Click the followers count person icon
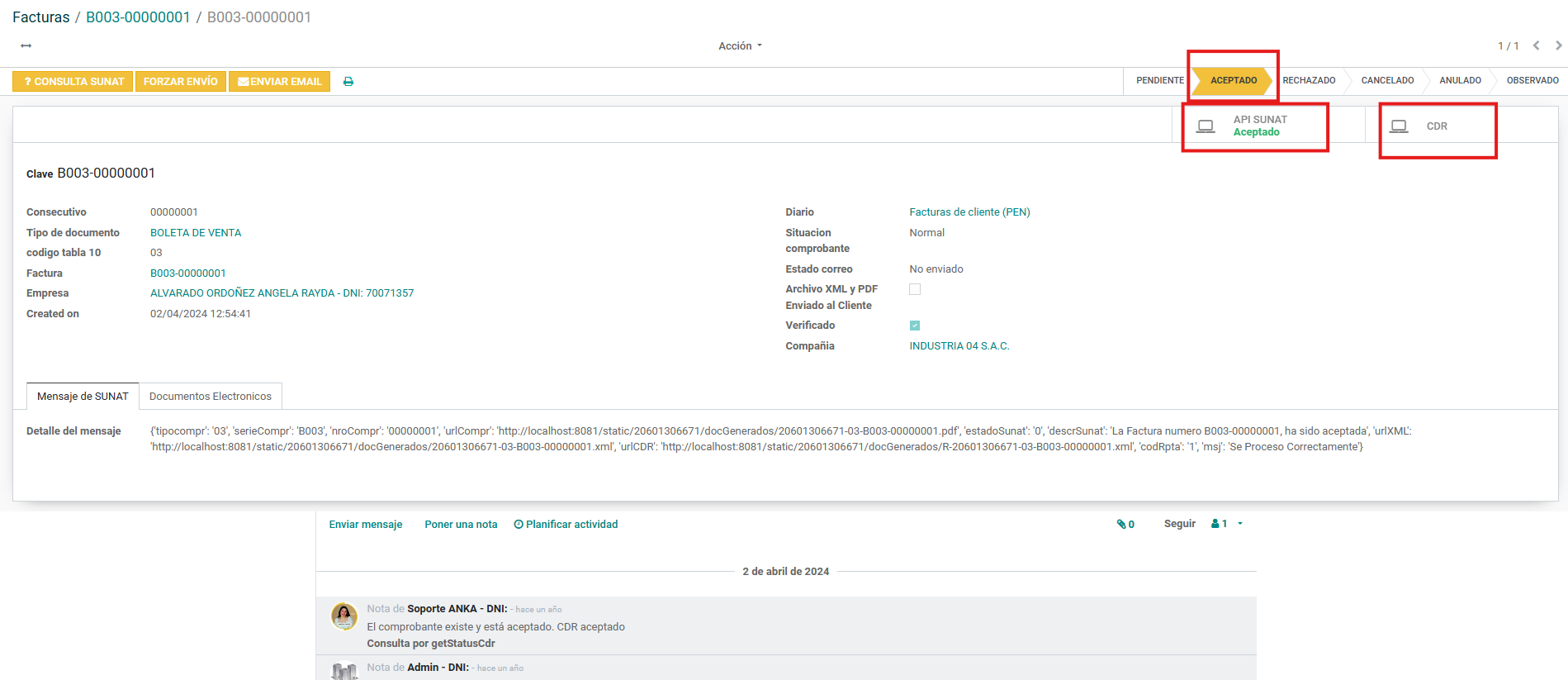1568x680 pixels. pos(1219,524)
